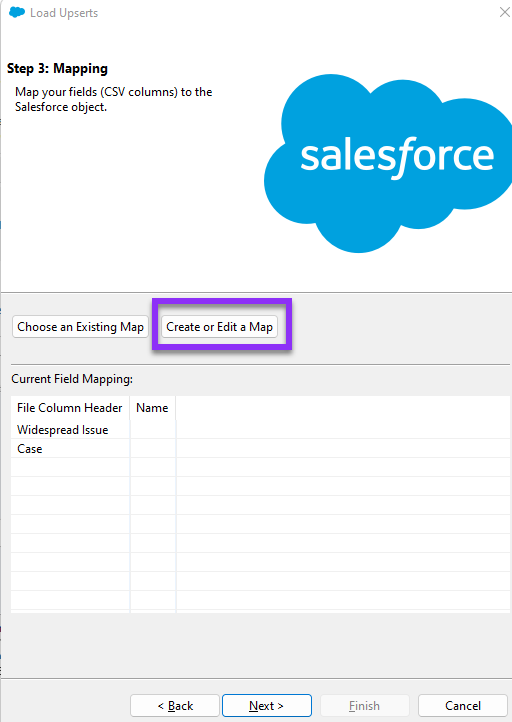Proceed with the Next button
Viewport: 512px width, 722px height.
(x=267, y=705)
